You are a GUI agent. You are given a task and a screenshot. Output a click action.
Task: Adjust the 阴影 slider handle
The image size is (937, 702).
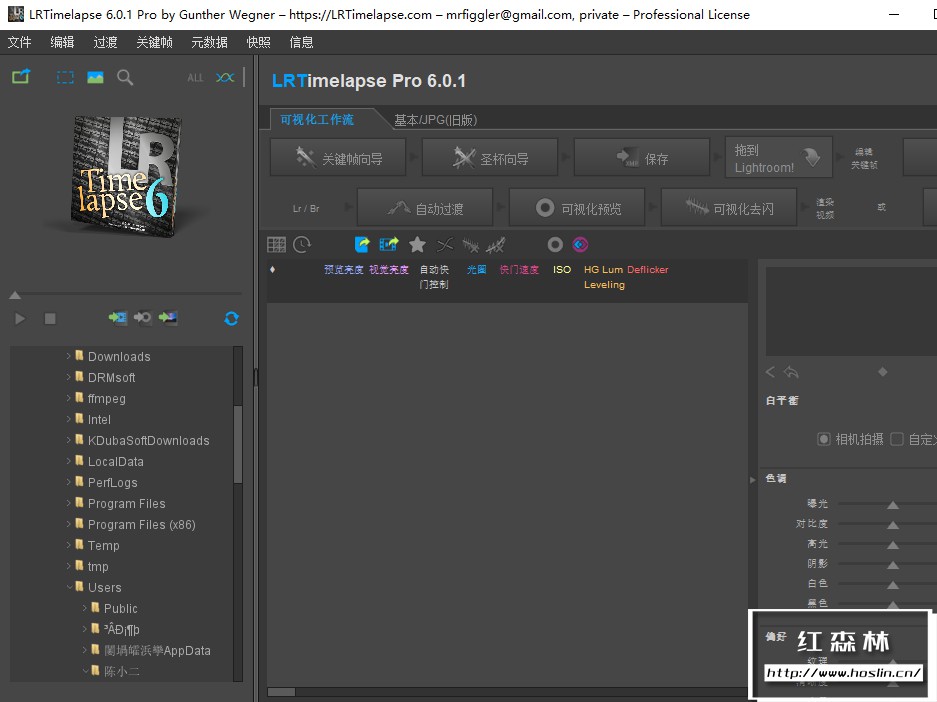[x=893, y=565]
